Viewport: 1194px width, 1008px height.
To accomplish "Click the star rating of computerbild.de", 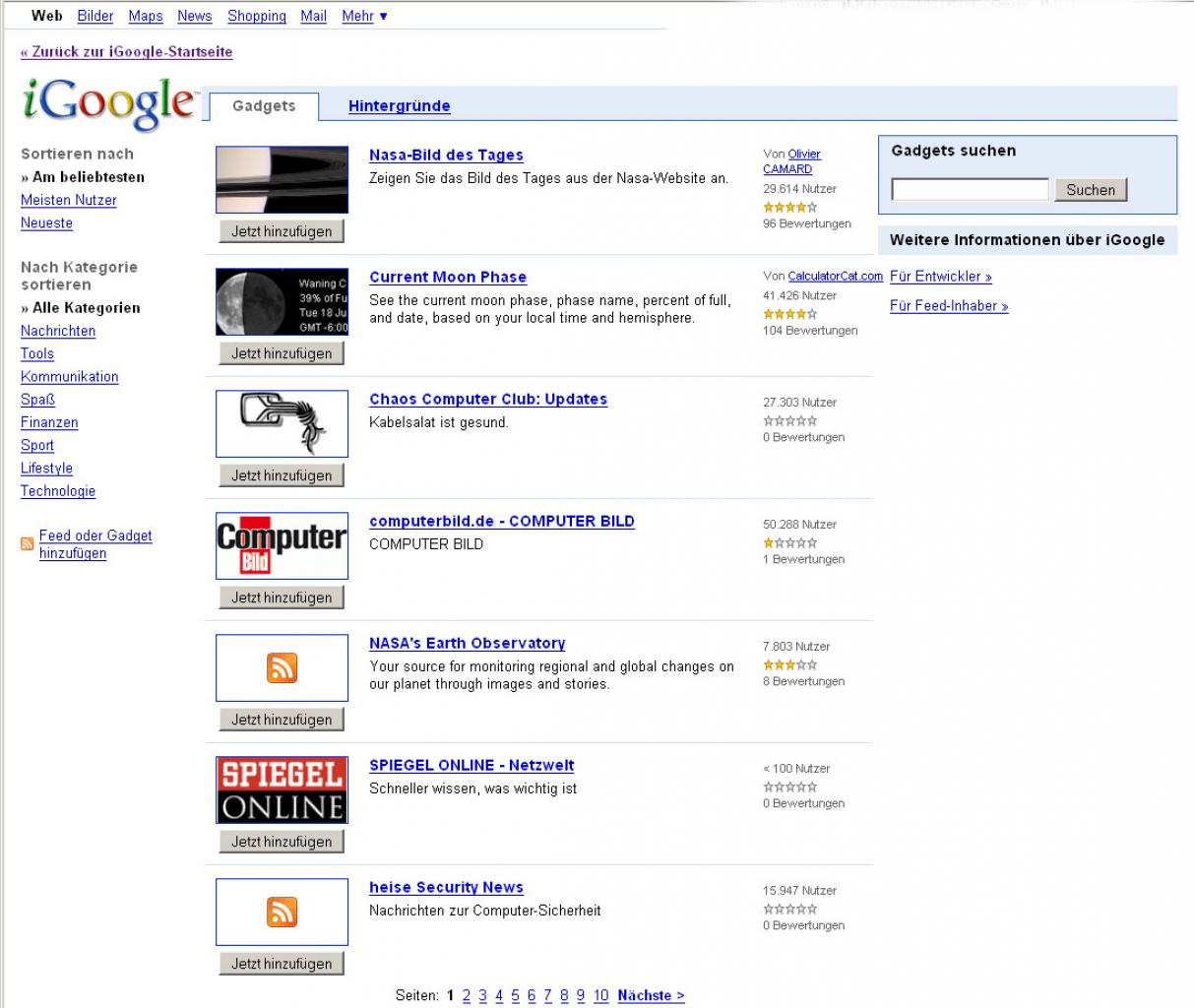I will [790, 542].
